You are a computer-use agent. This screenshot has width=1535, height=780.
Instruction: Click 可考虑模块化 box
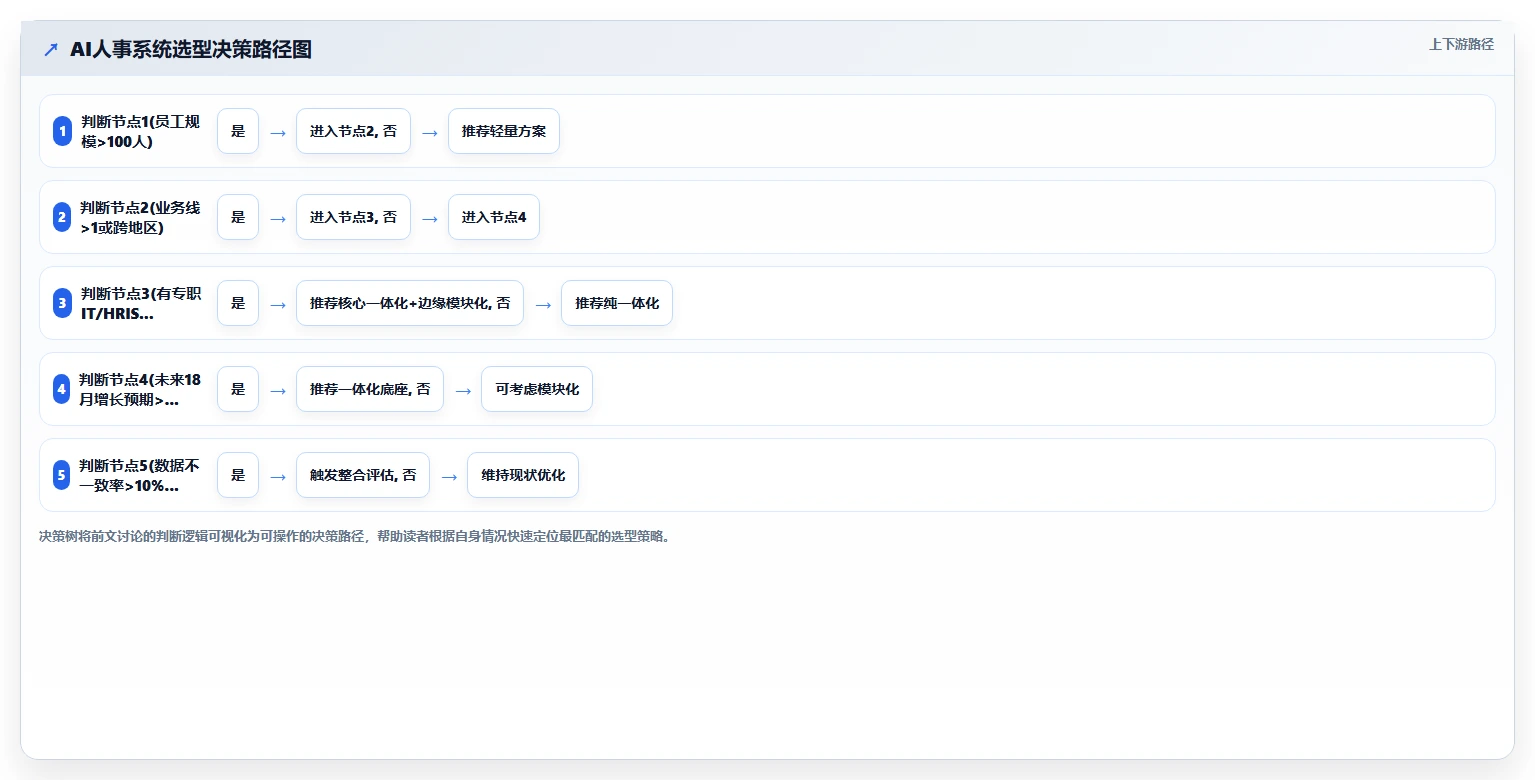[537, 389]
